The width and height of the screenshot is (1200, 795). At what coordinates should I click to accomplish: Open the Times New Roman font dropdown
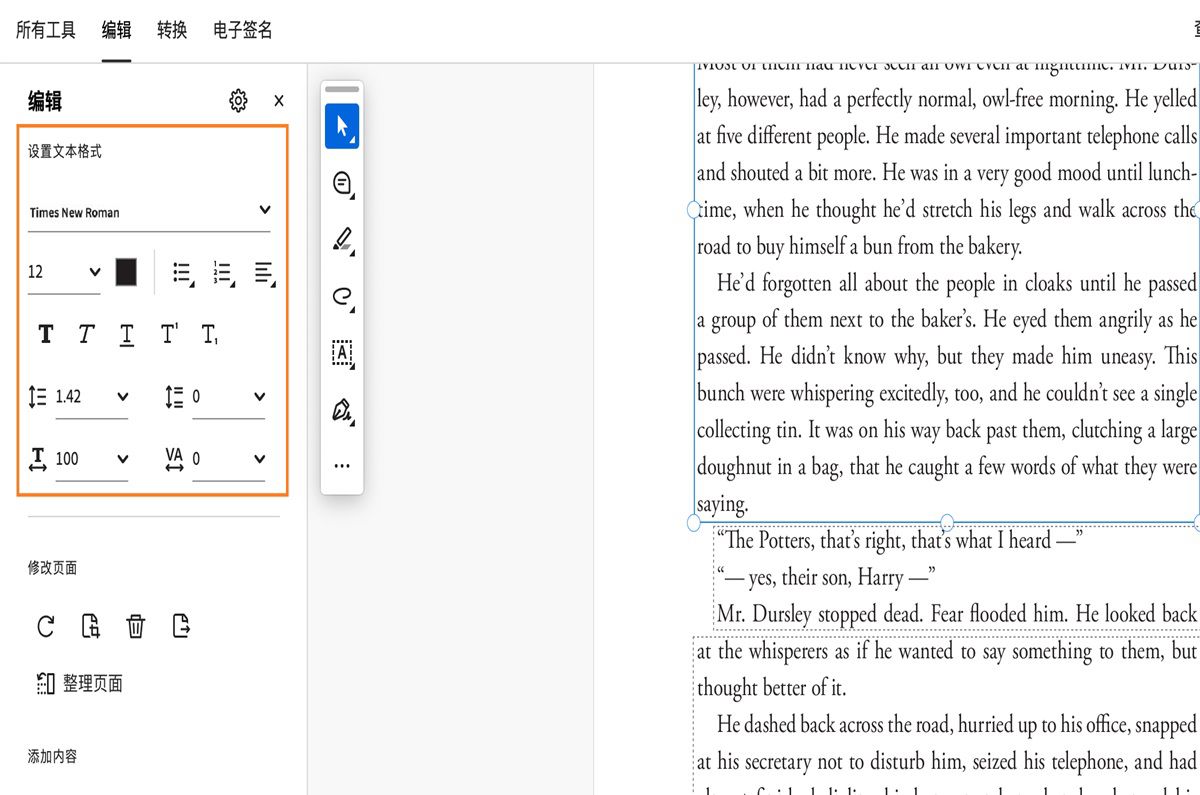(149, 211)
